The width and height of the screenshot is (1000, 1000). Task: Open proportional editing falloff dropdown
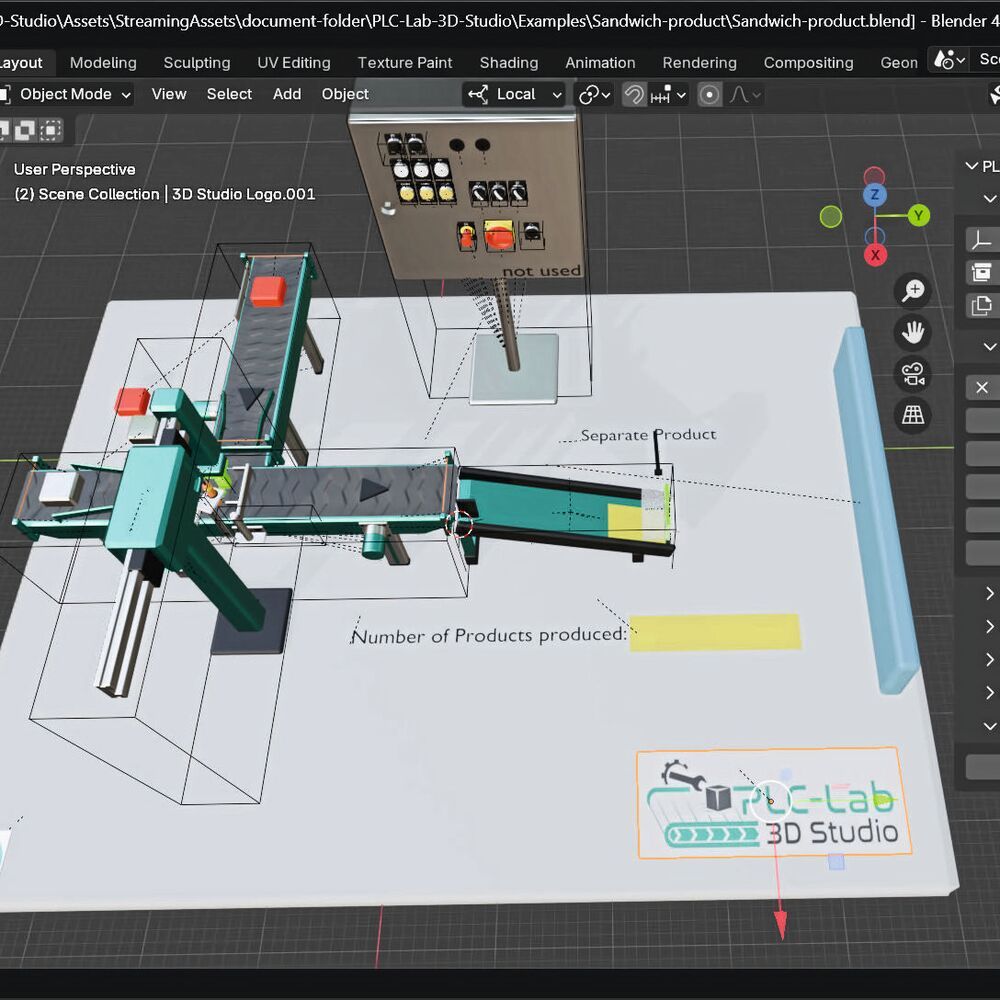tap(744, 95)
